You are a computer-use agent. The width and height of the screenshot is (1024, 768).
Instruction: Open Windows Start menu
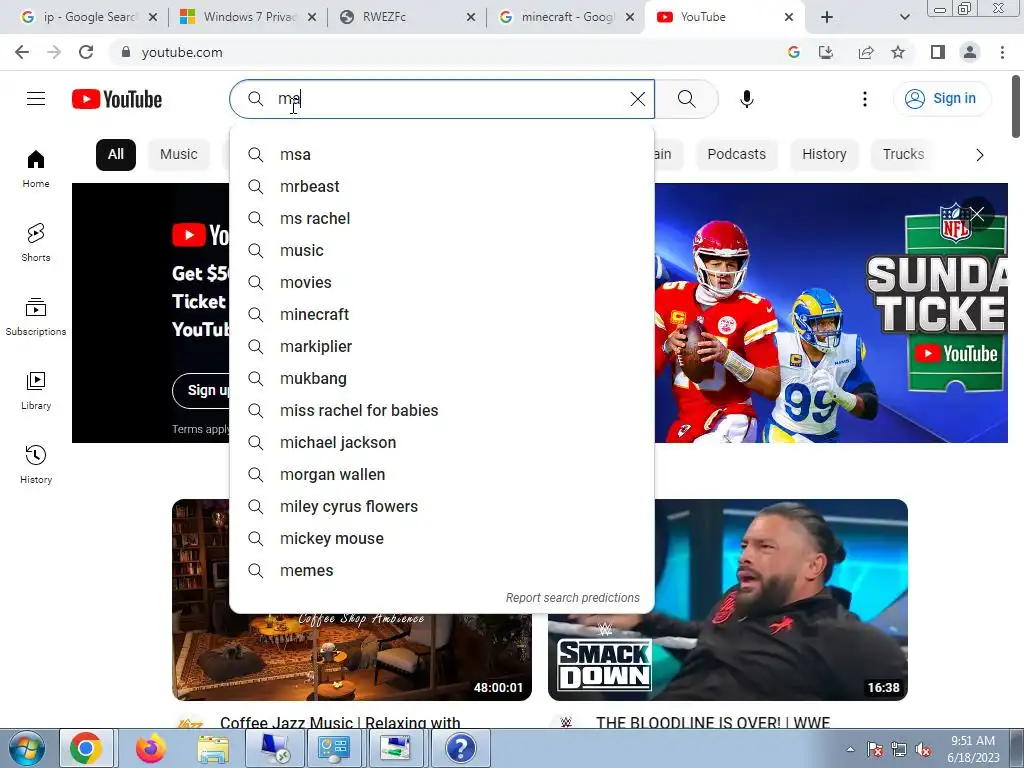26,748
